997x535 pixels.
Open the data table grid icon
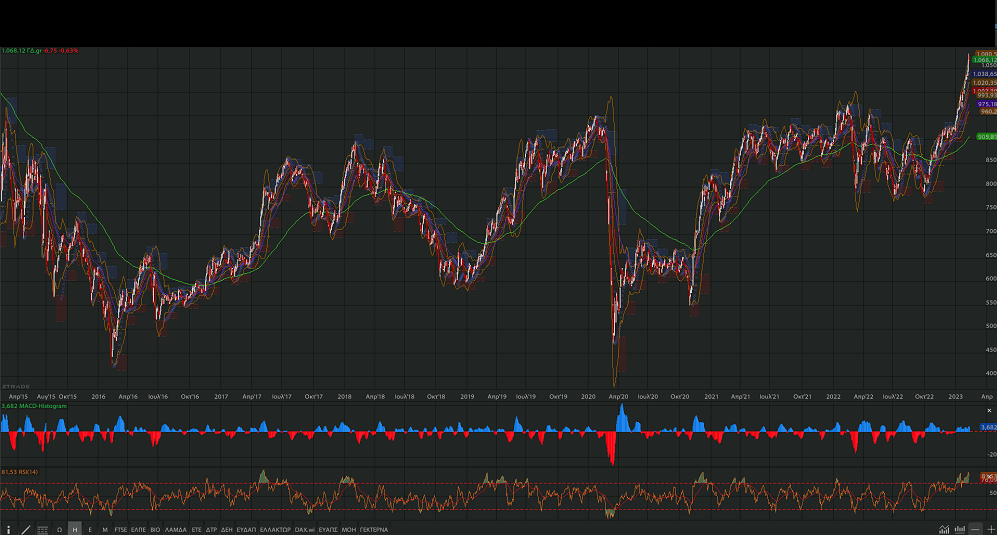click(41, 528)
